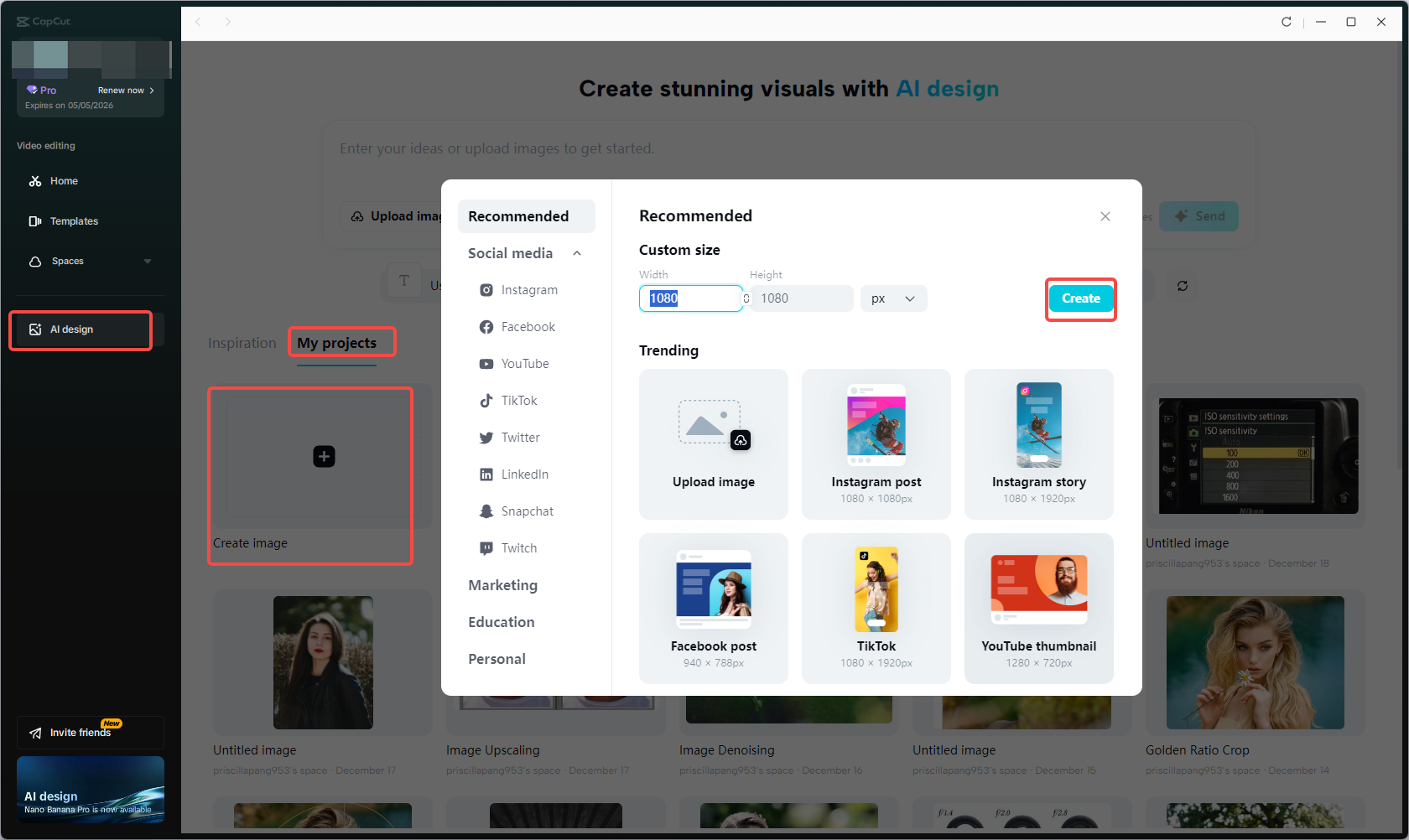1409x840 pixels.
Task: Select the Instagram category
Action: pyautogui.click(x=528, y=289)
